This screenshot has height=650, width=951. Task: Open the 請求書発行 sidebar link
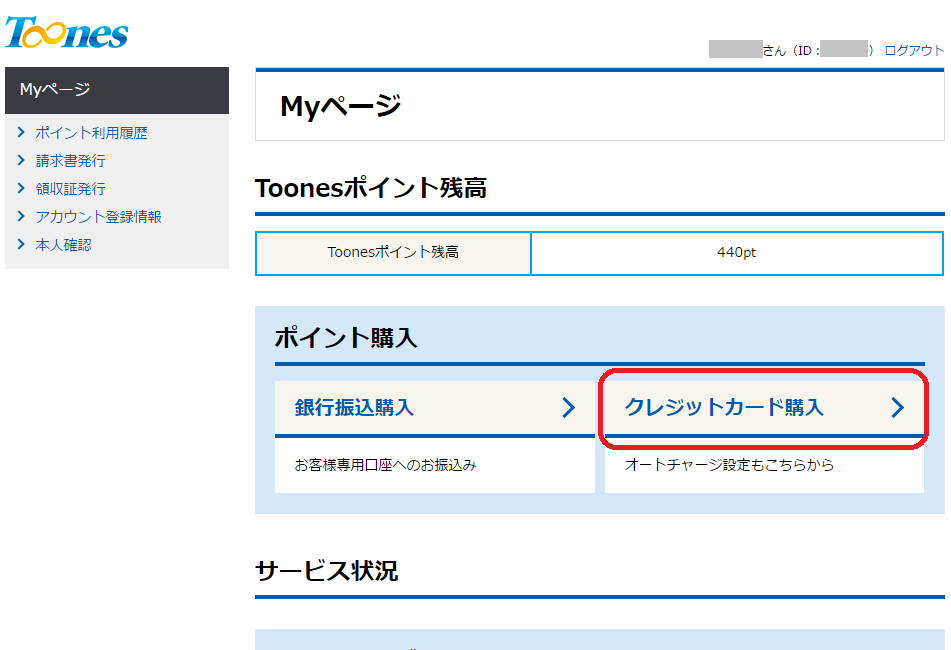coord(70,161)
